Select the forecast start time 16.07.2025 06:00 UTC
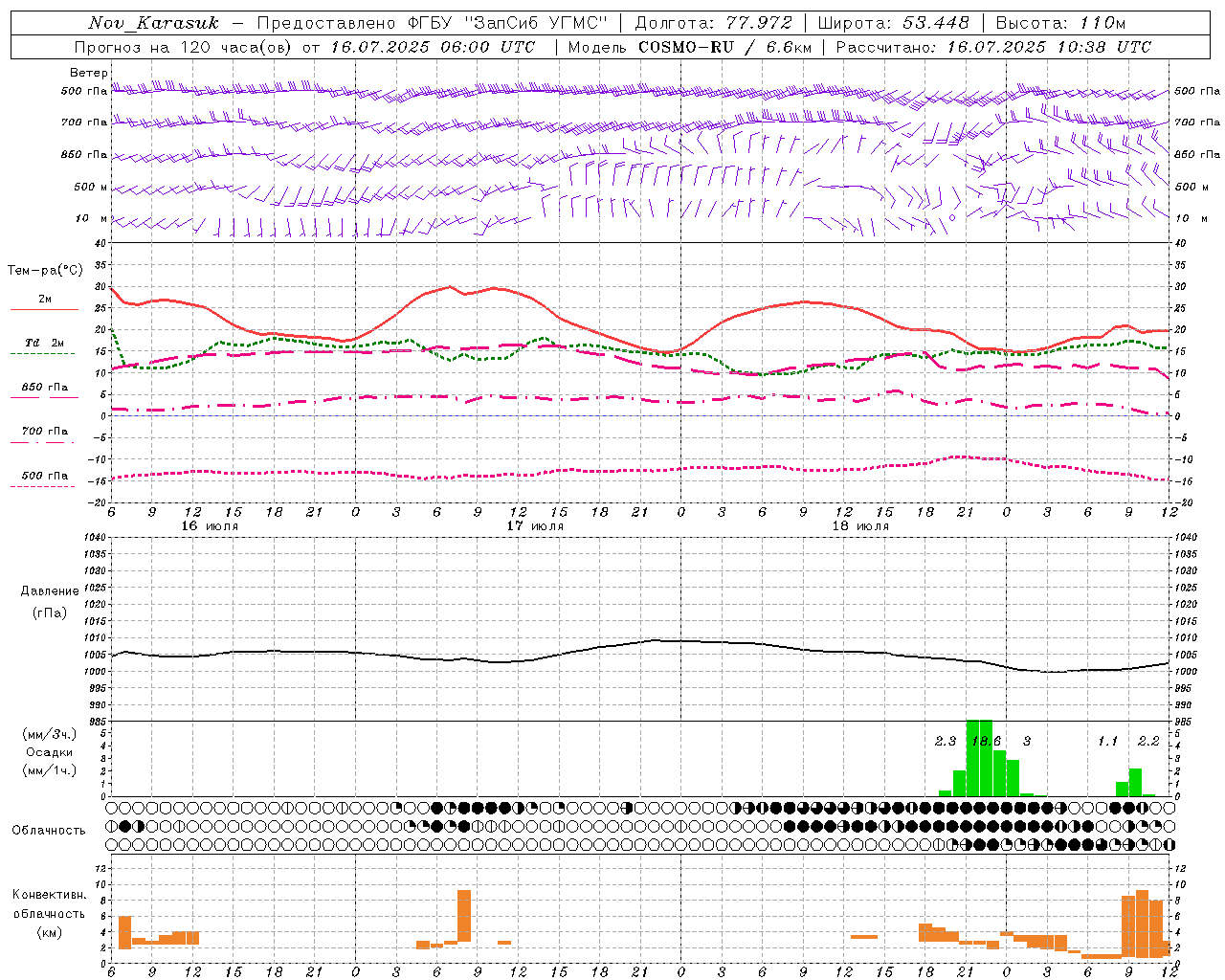 click(434, 47)
